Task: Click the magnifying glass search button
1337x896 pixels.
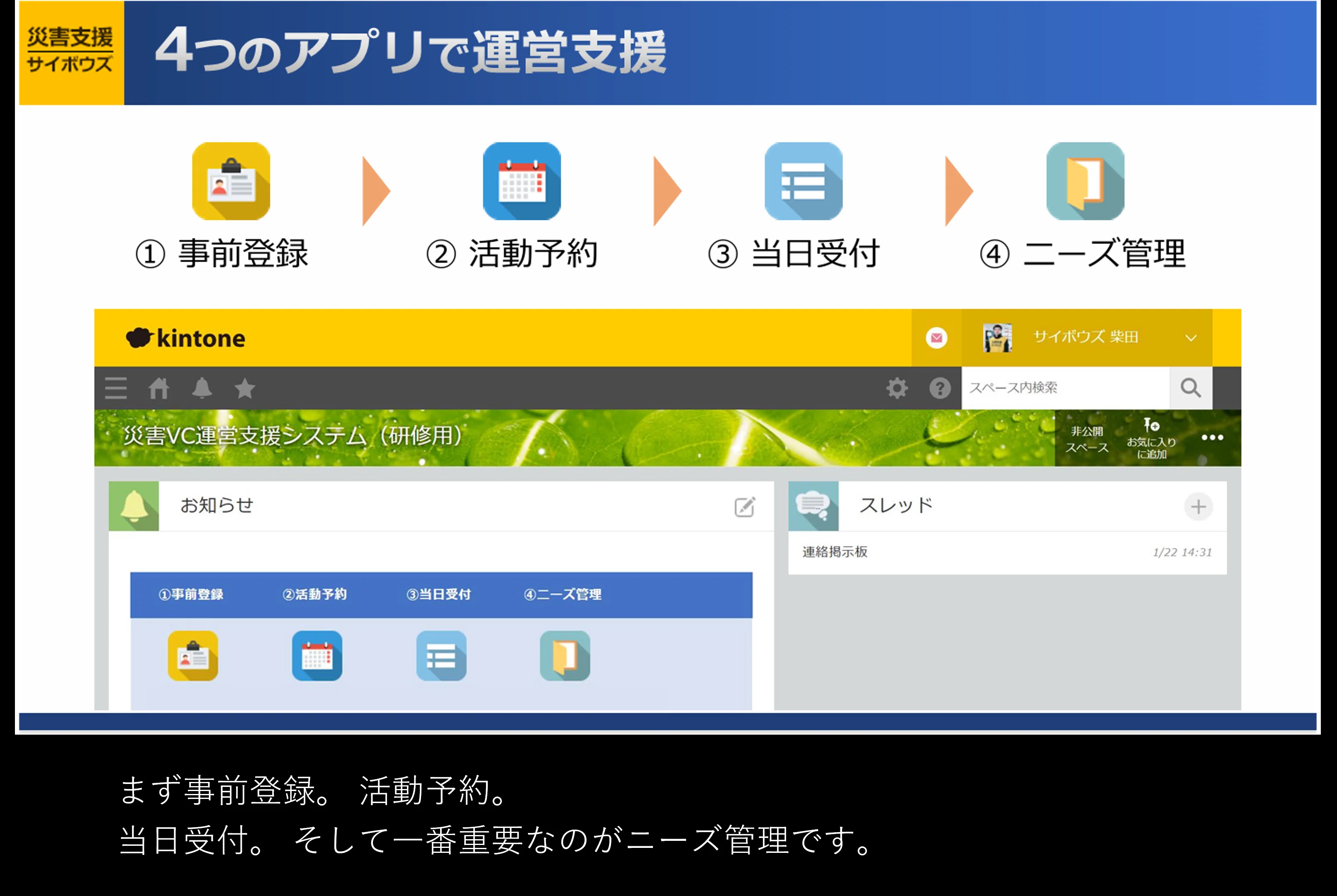Action: coord(1191,388)
